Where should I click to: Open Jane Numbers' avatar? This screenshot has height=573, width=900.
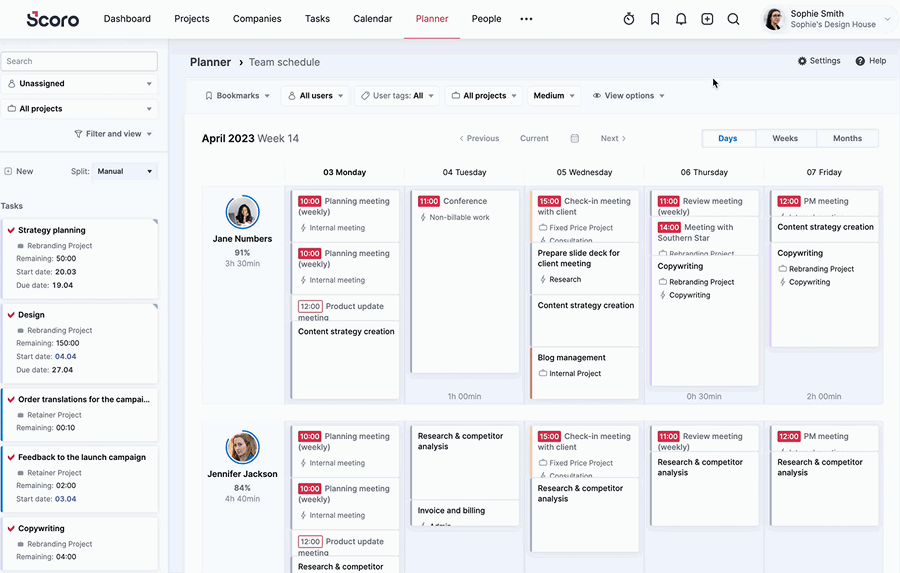[x=242, y=212]
